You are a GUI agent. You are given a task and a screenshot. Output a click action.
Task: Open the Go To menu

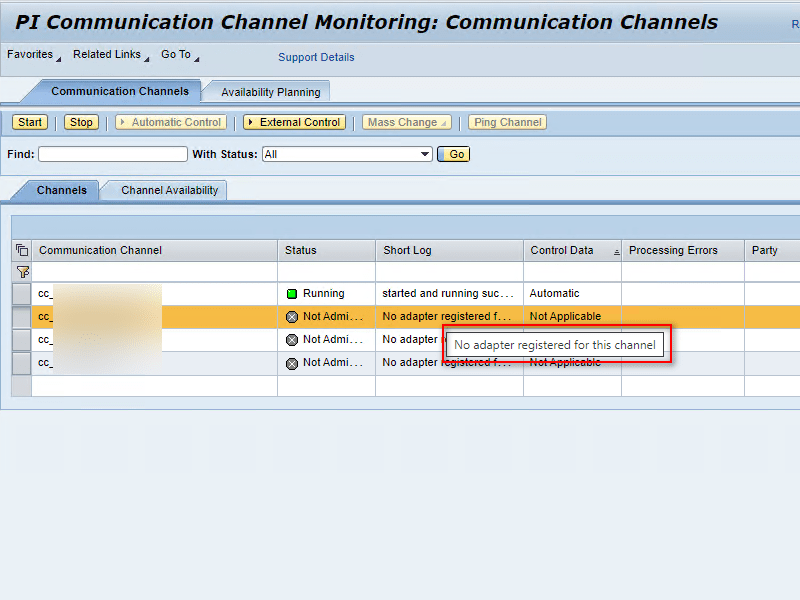[x=179, y=55]
